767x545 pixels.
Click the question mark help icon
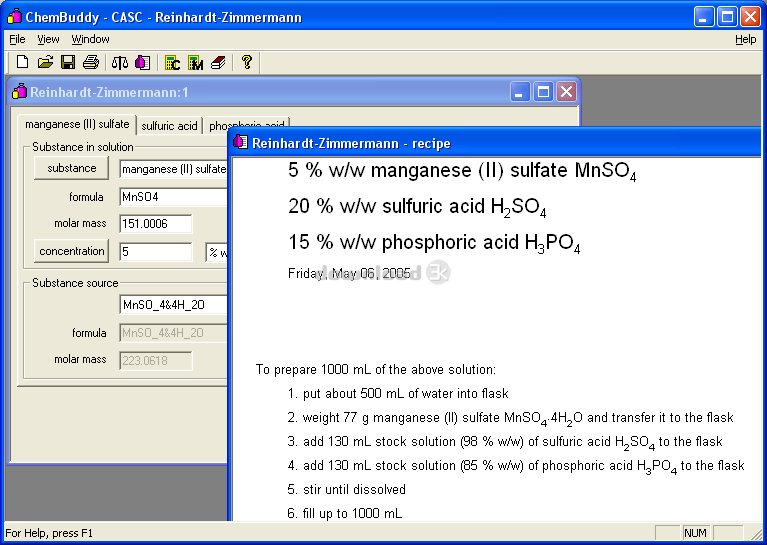point(247,62)
